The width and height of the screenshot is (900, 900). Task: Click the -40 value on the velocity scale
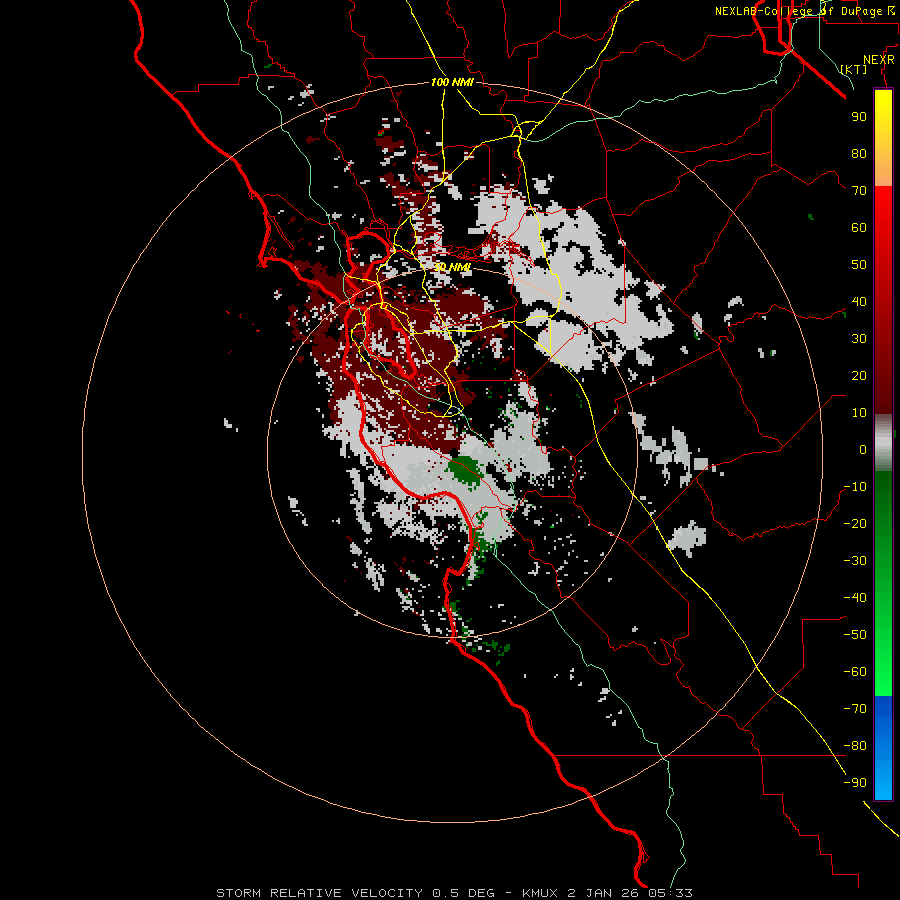[855, 598]
